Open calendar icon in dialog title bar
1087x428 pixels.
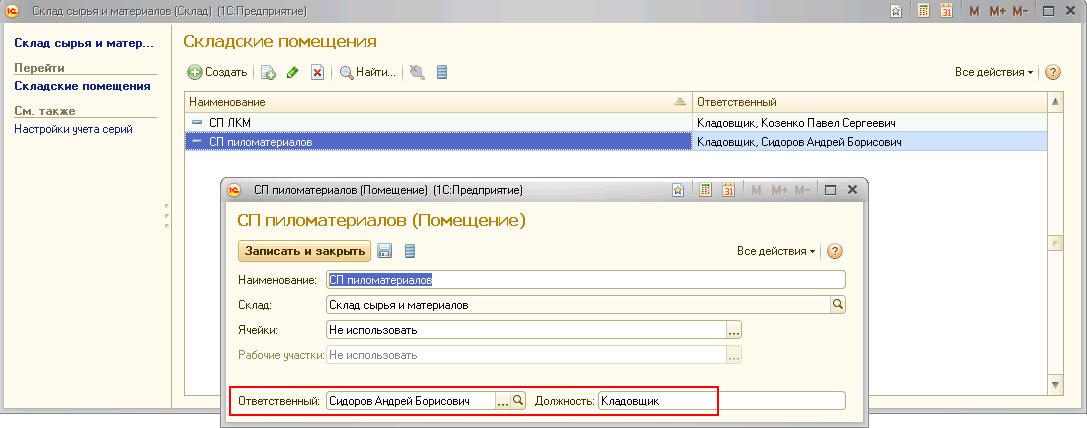coord(728,190)
